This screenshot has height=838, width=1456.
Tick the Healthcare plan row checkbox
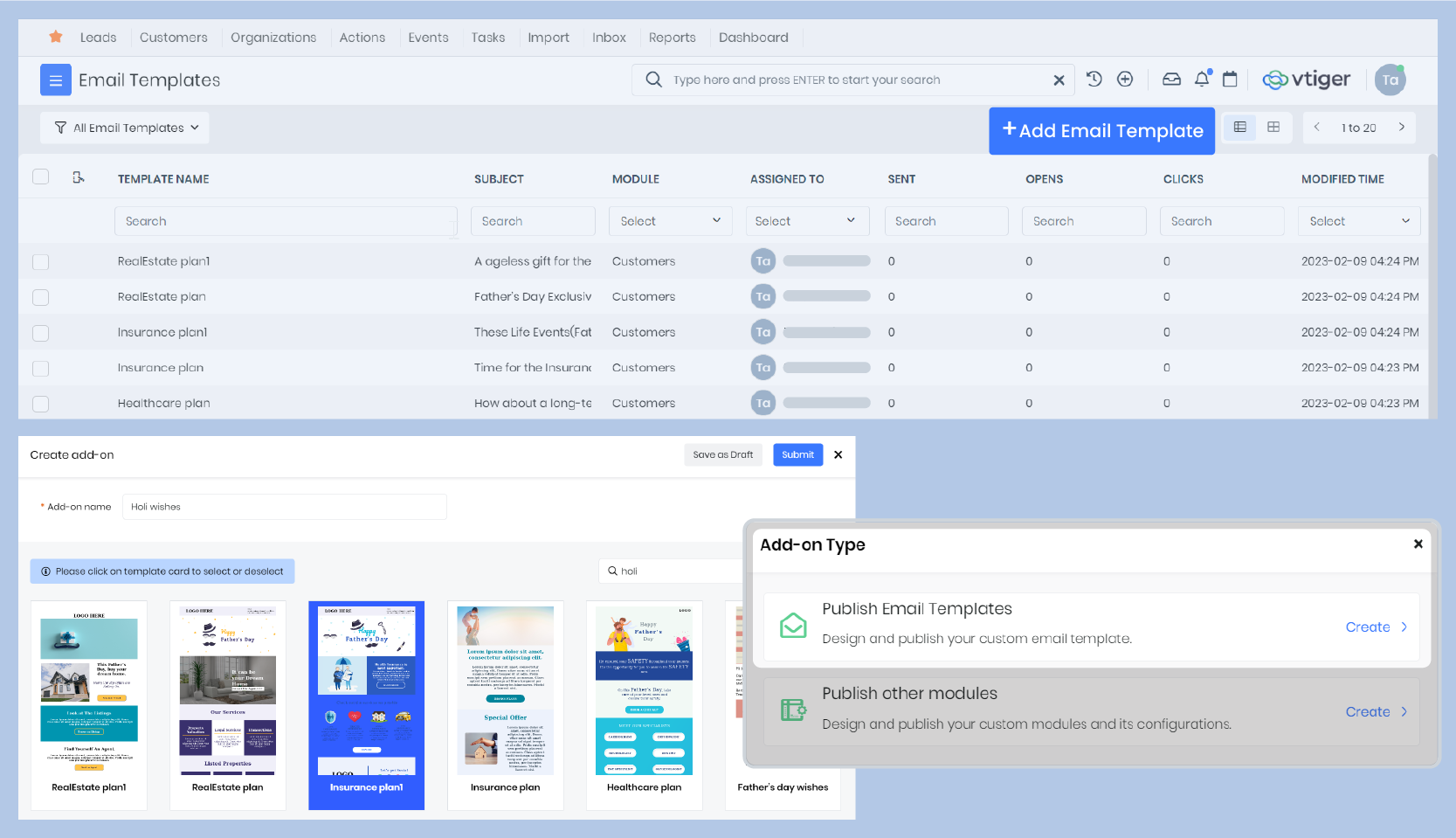41,404
